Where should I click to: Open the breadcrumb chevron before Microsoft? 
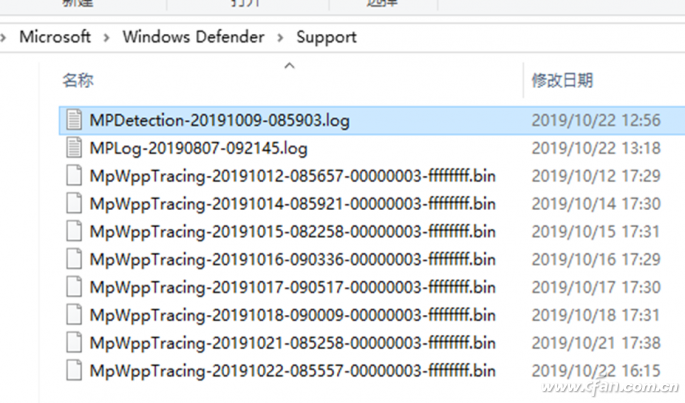[x=6, y=38]
